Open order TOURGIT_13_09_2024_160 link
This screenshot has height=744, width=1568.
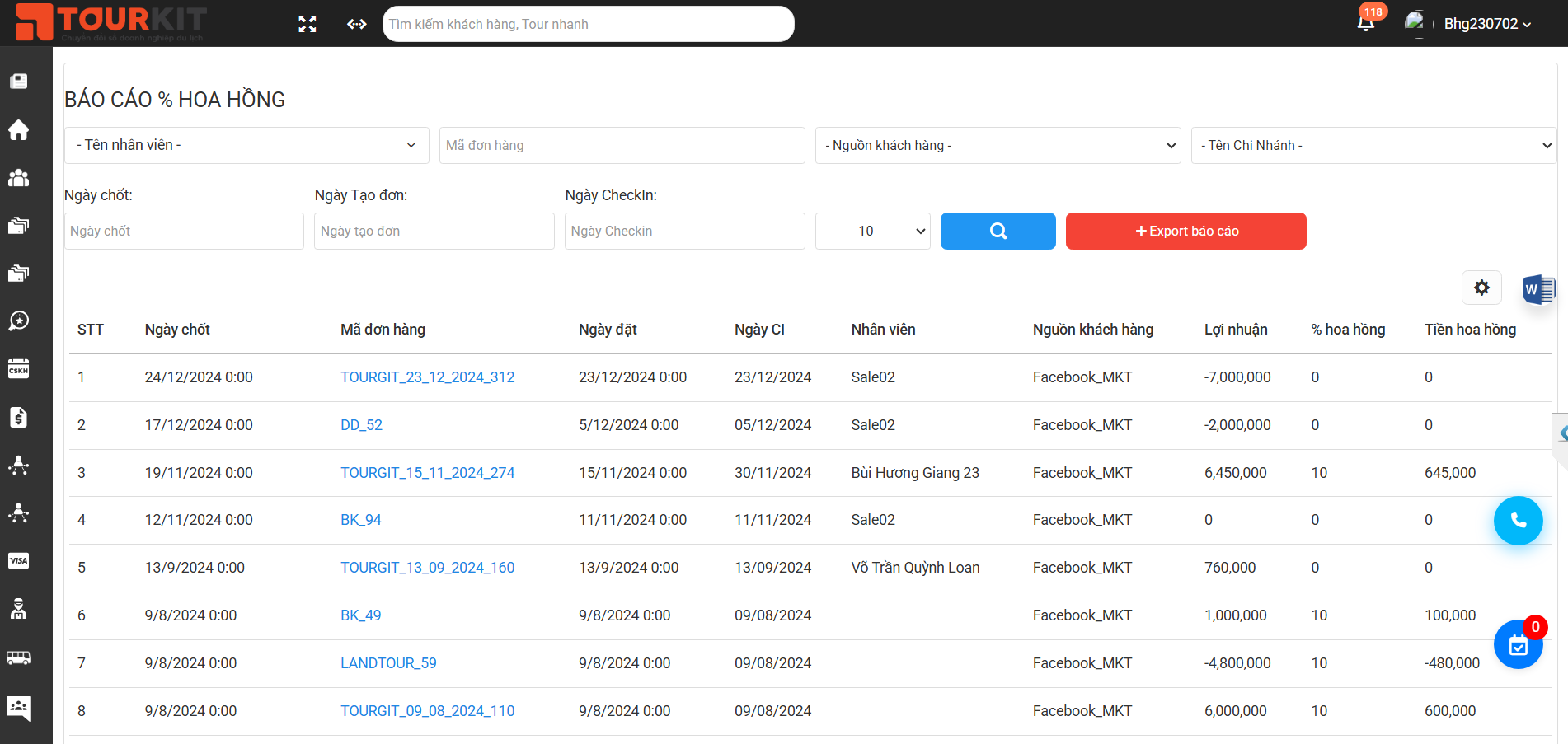[x=427, y=568]
